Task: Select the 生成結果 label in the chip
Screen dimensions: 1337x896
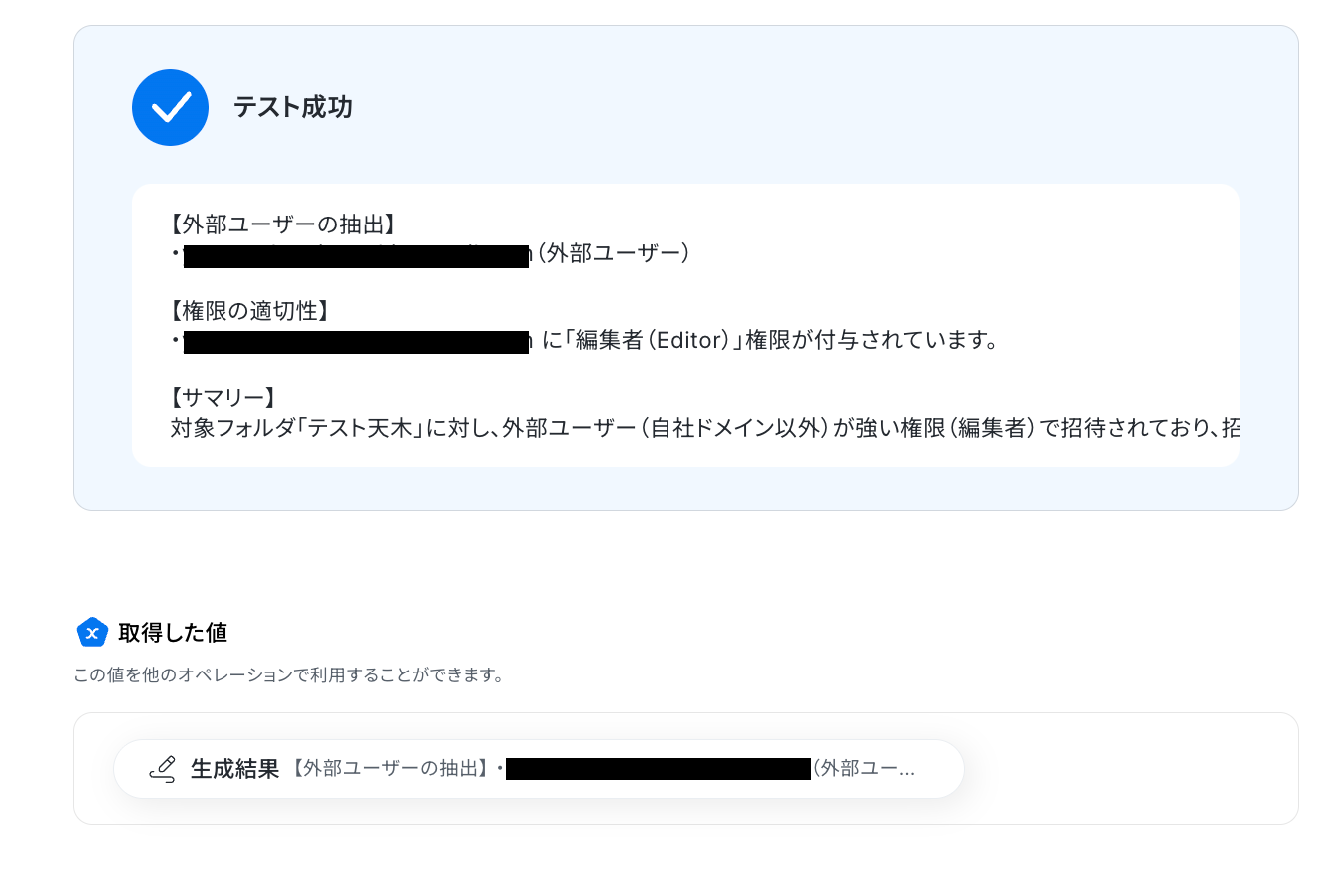Action: click(x=234, y=769)
